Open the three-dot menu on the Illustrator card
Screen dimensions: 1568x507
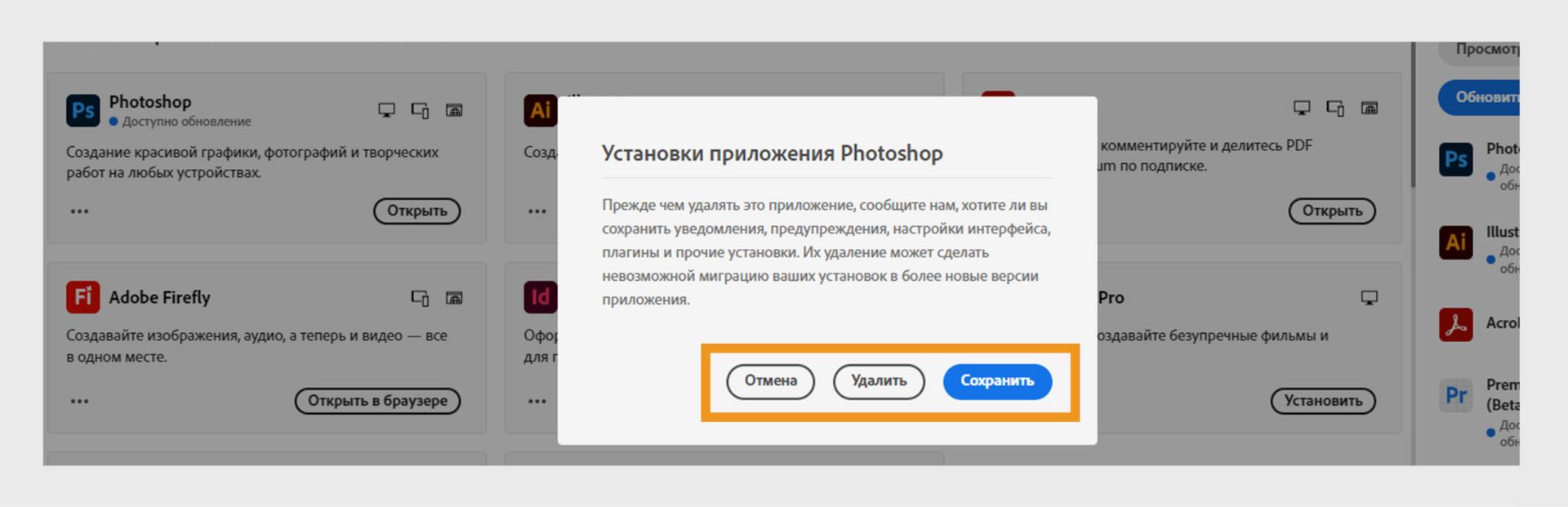(x=537, y=211)
